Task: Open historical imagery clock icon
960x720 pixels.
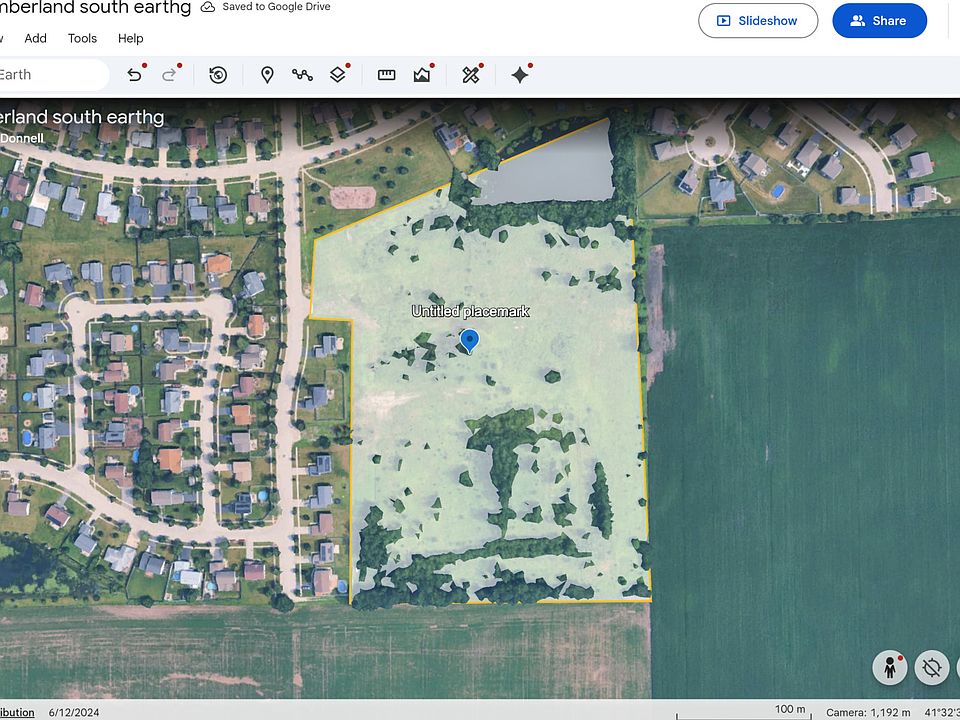Action: tap(218, 75)
